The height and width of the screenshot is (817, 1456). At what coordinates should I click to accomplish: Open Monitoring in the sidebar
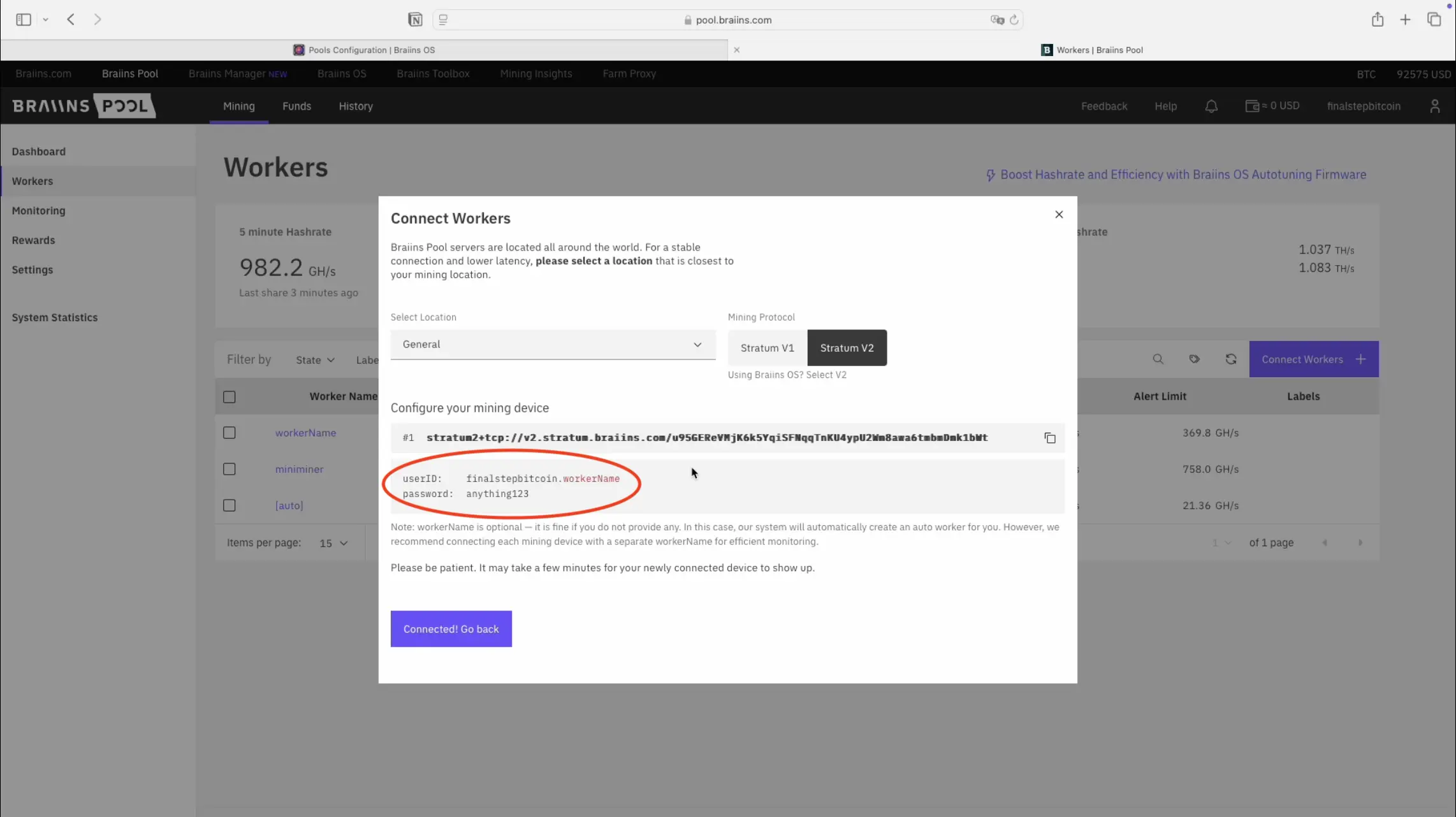[38, 211]
